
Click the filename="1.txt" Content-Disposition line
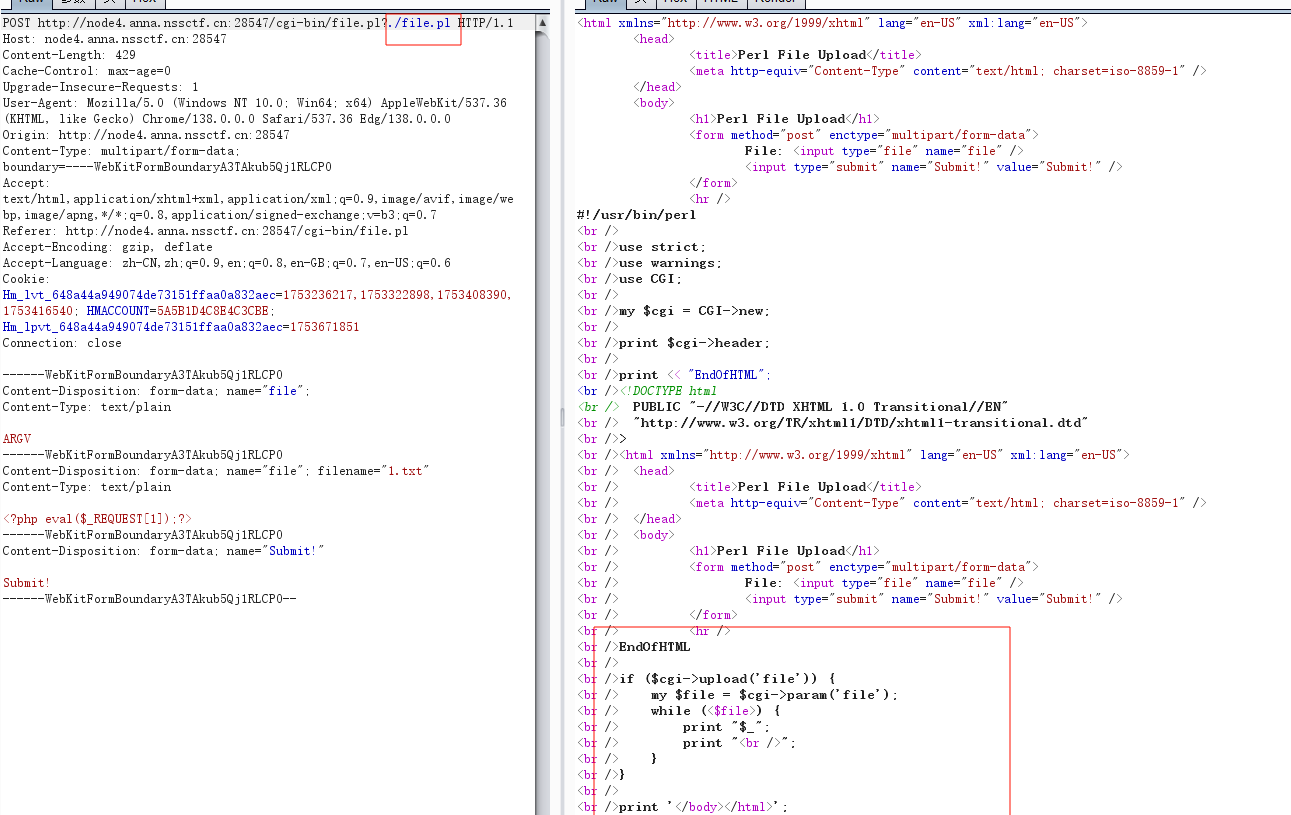[216, 471]
